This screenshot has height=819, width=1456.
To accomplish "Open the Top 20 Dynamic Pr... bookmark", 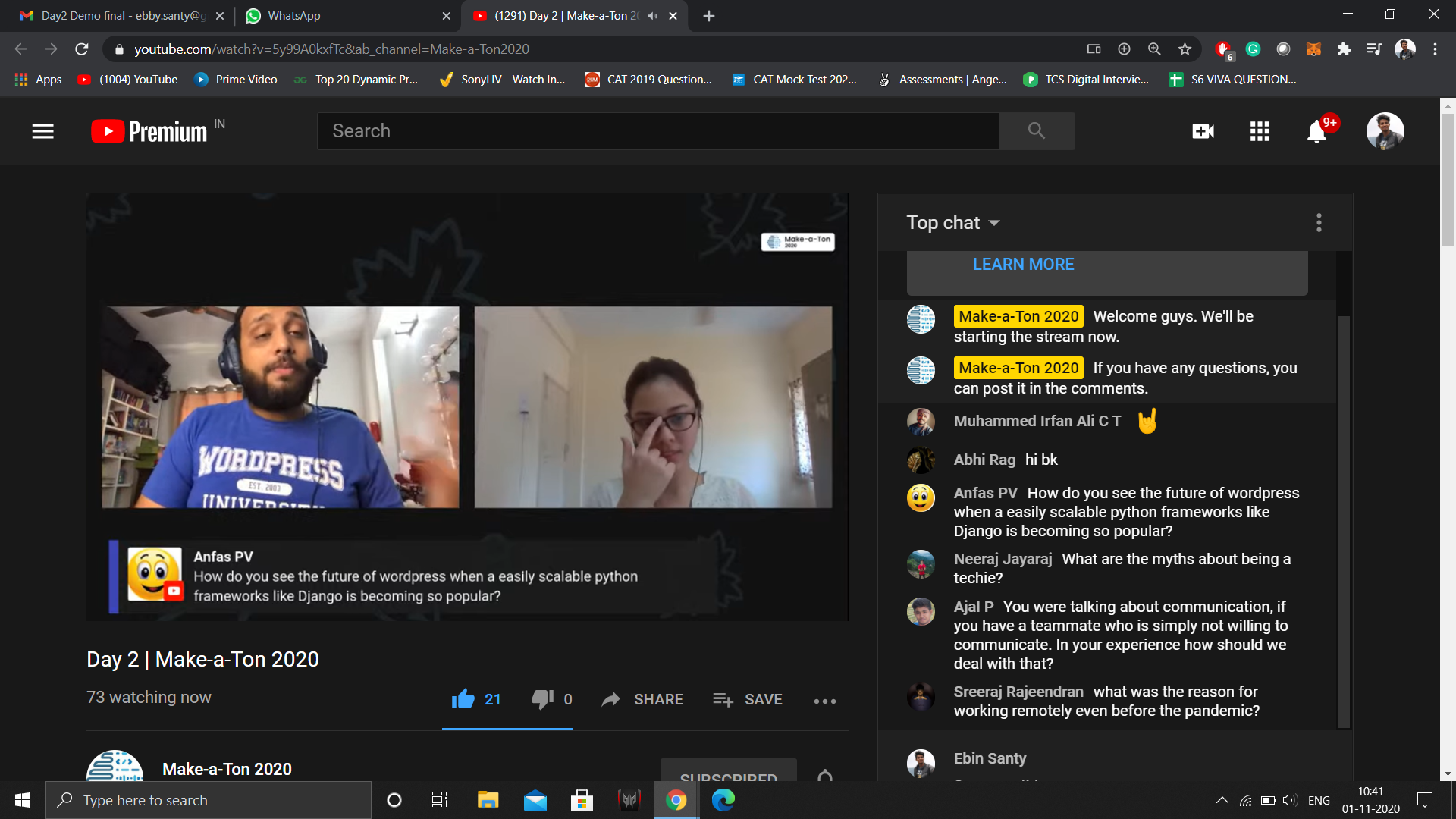I will (356, 80).
